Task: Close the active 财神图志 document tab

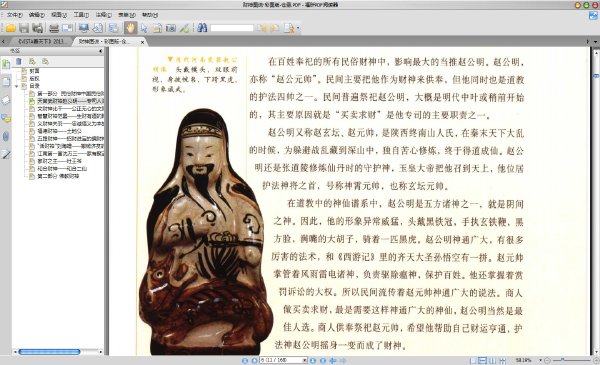Action: click(142, 42)
